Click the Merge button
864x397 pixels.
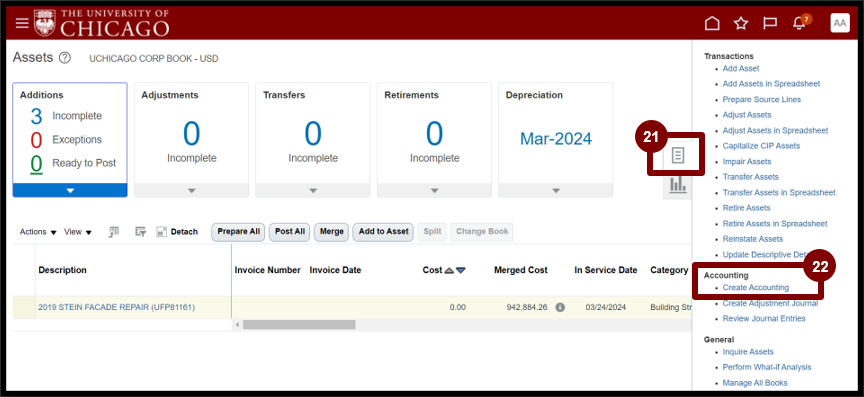(331, 232)
